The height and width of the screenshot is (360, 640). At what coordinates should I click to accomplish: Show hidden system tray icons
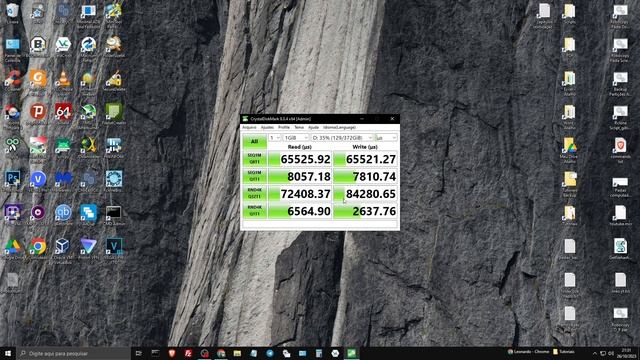pos(594,353)
